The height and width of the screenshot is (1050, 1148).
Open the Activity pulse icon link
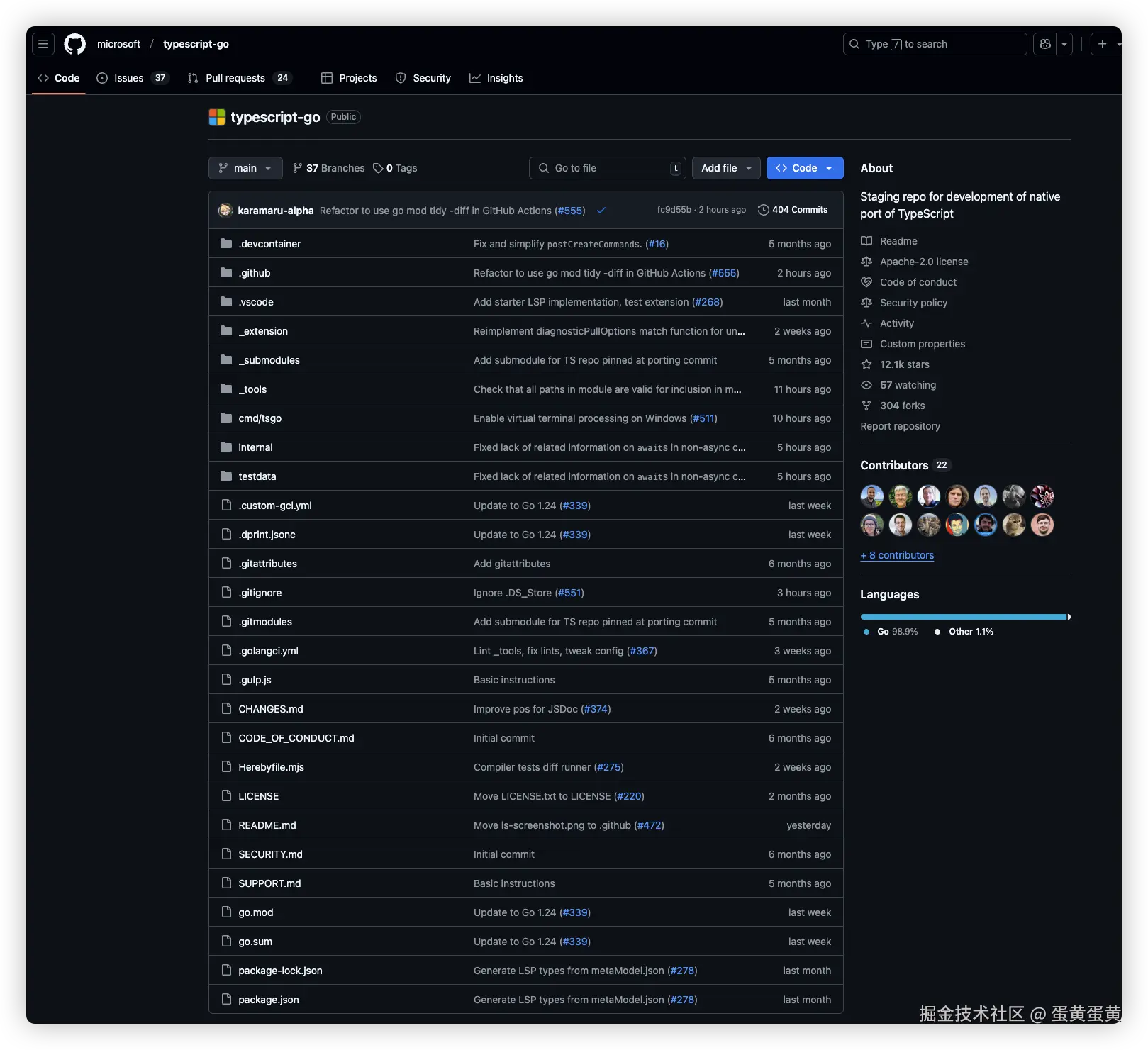866,323
